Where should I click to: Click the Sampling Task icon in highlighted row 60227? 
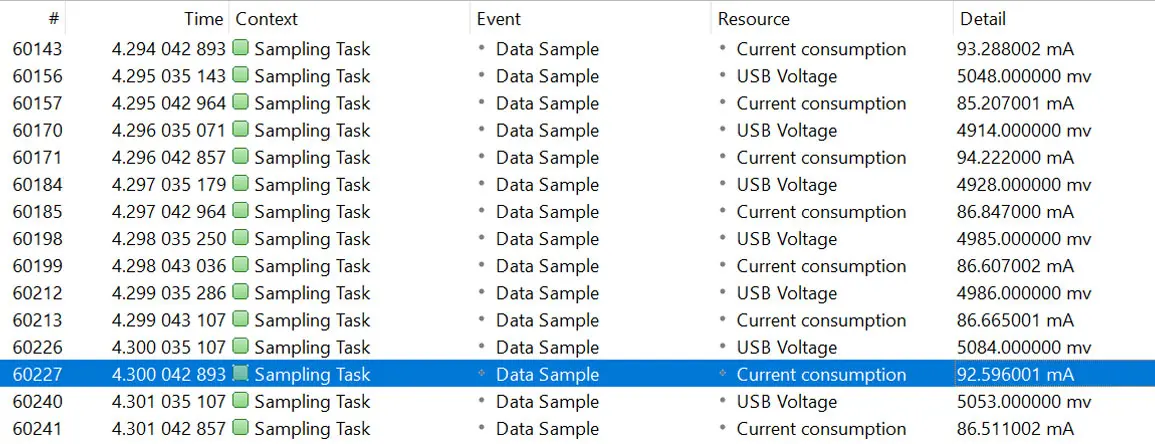[x=241, y=374]
